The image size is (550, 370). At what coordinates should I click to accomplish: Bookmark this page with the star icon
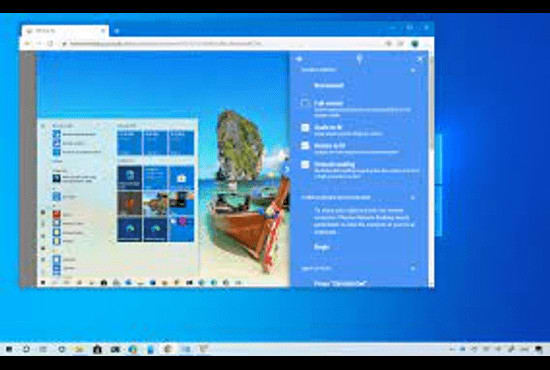[389, 43]
